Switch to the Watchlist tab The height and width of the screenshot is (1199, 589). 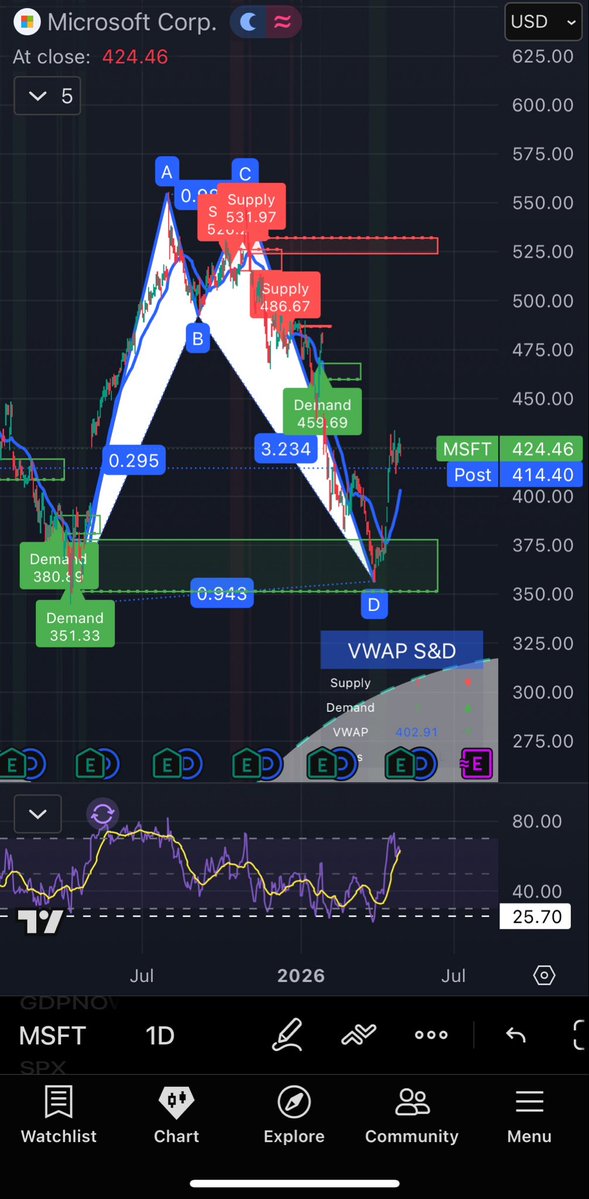point(58,1115)
